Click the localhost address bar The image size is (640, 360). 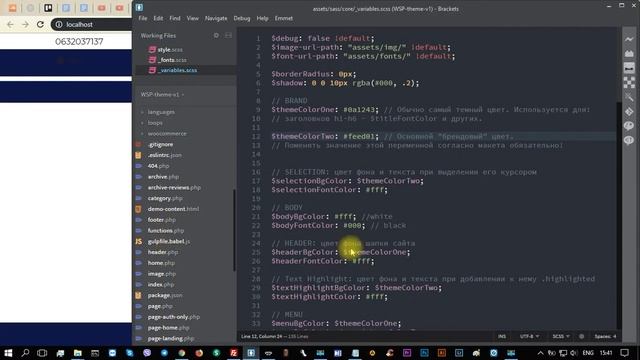point(92,24)
